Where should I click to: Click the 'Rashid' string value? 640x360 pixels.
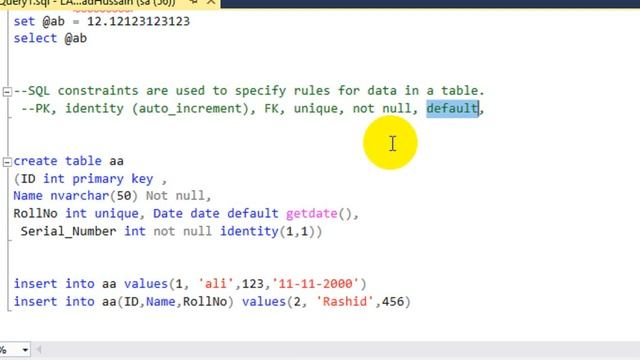(x=345, y=302)
